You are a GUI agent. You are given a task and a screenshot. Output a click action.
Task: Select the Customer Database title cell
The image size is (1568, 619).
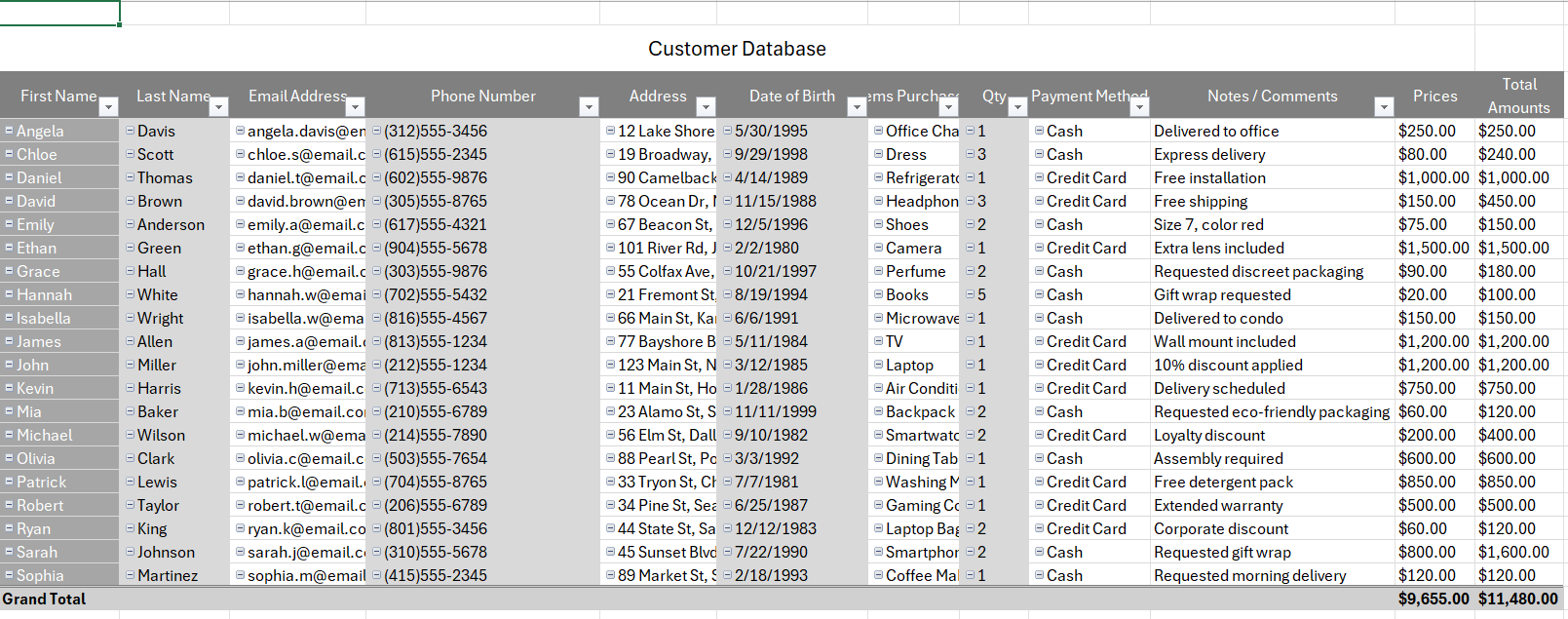tap(737, 48)
